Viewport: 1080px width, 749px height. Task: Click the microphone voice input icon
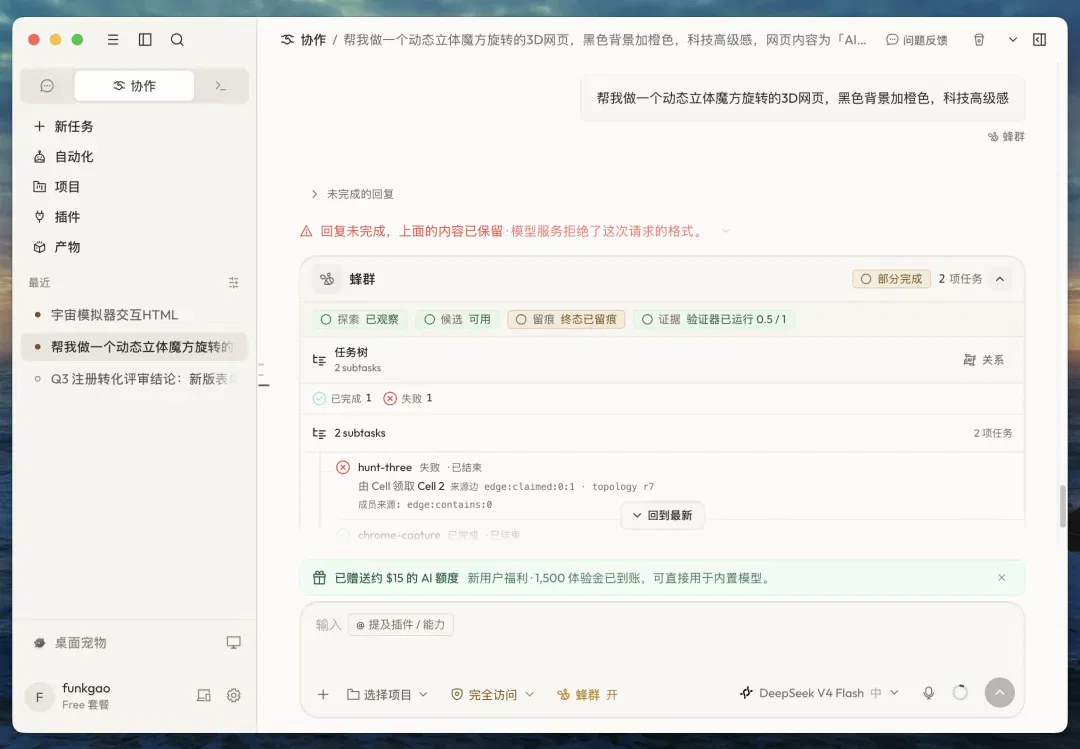pos(928,693)
